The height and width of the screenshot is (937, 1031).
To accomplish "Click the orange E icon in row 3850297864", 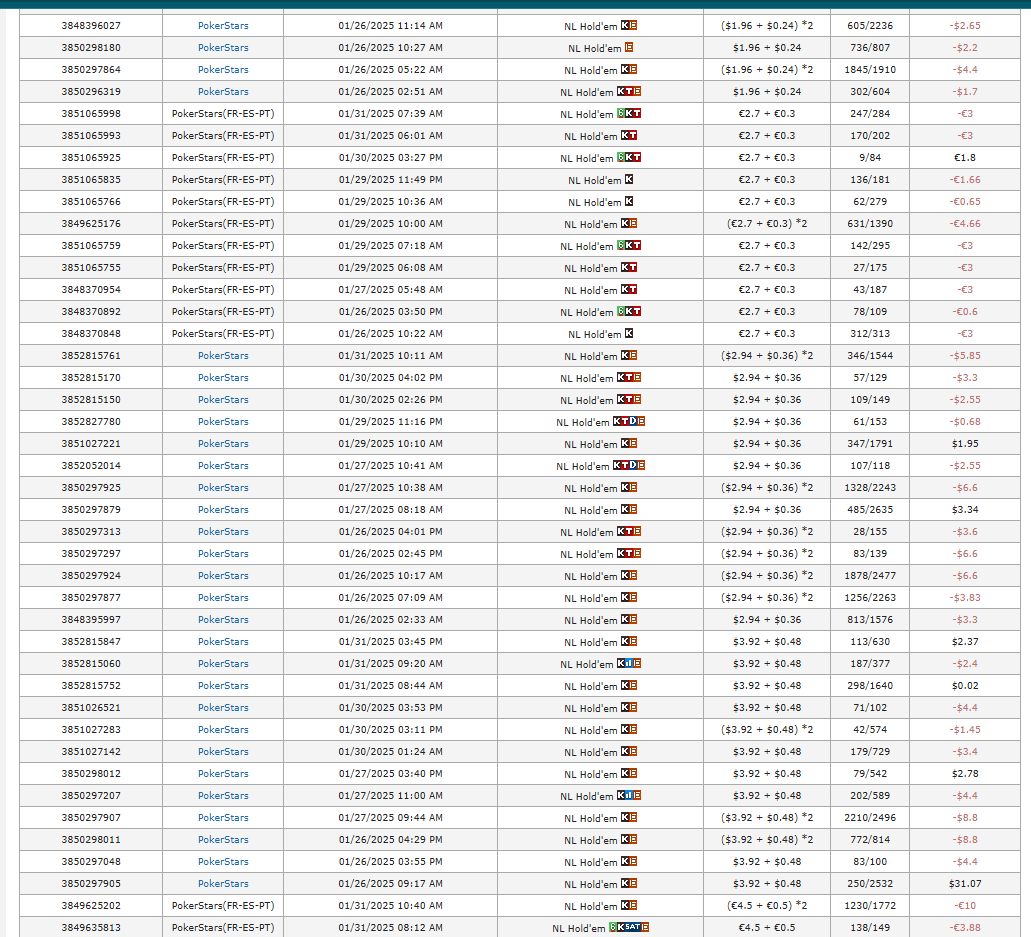I will coord(633,69).
